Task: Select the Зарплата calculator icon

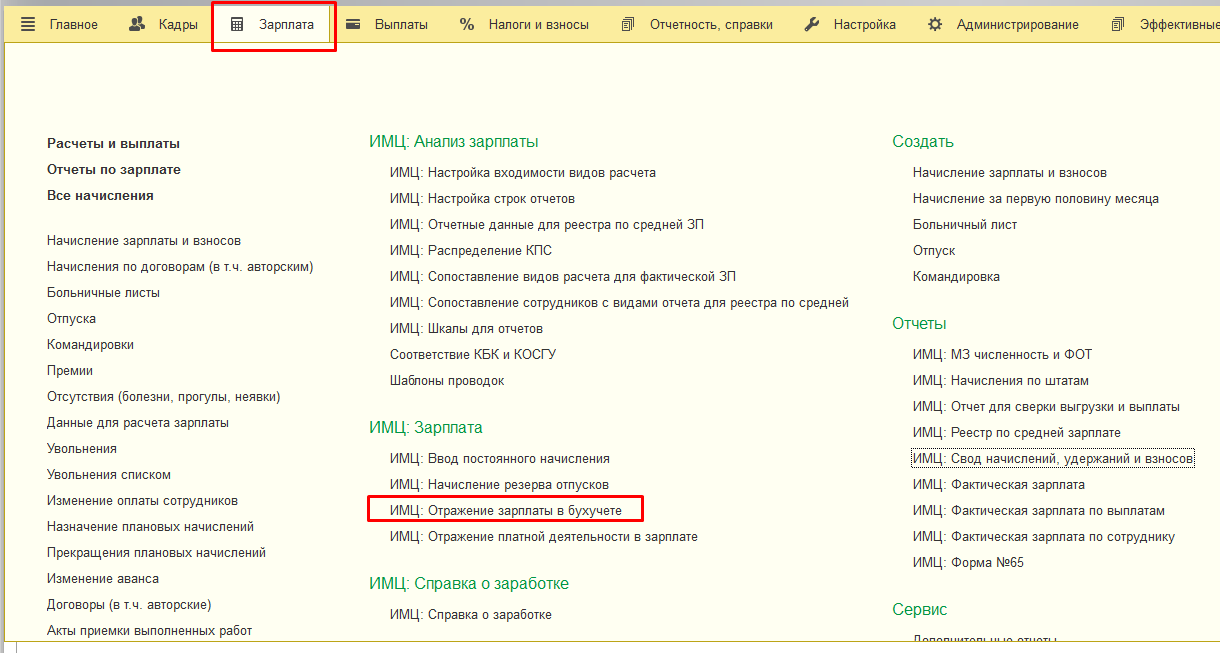Action: pyautogui.click(x=238, y=23)
